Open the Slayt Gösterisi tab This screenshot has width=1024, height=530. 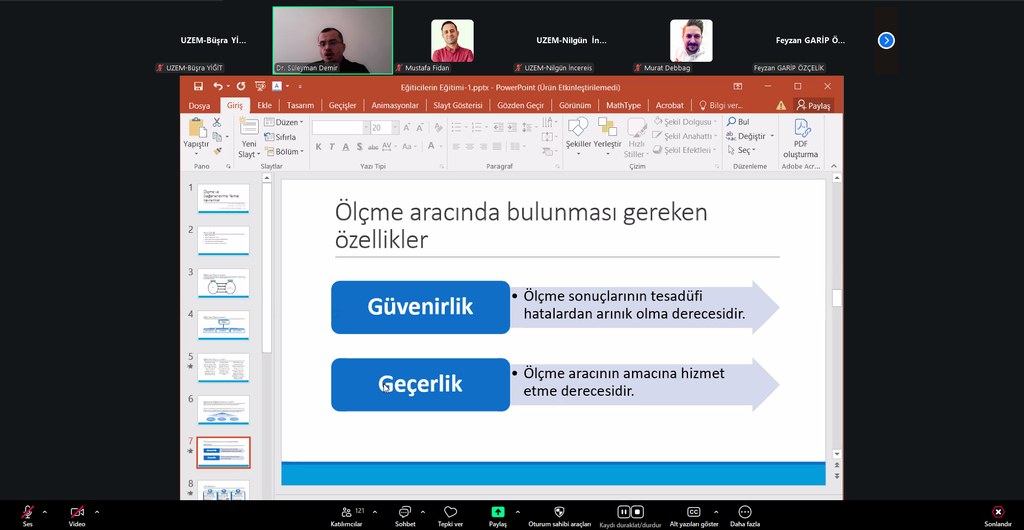(x=459, y=105)
